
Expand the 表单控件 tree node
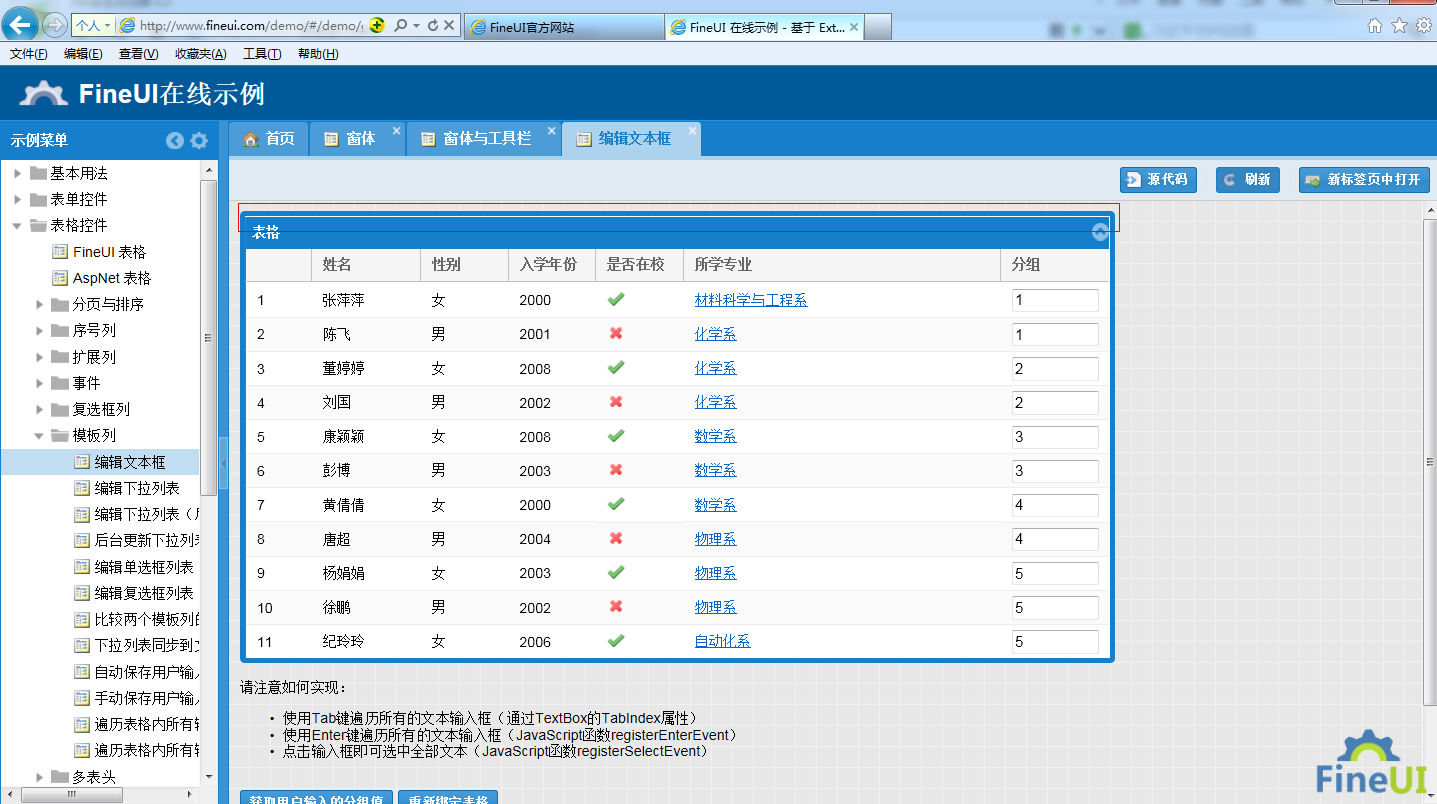click(x=17, y=199)
